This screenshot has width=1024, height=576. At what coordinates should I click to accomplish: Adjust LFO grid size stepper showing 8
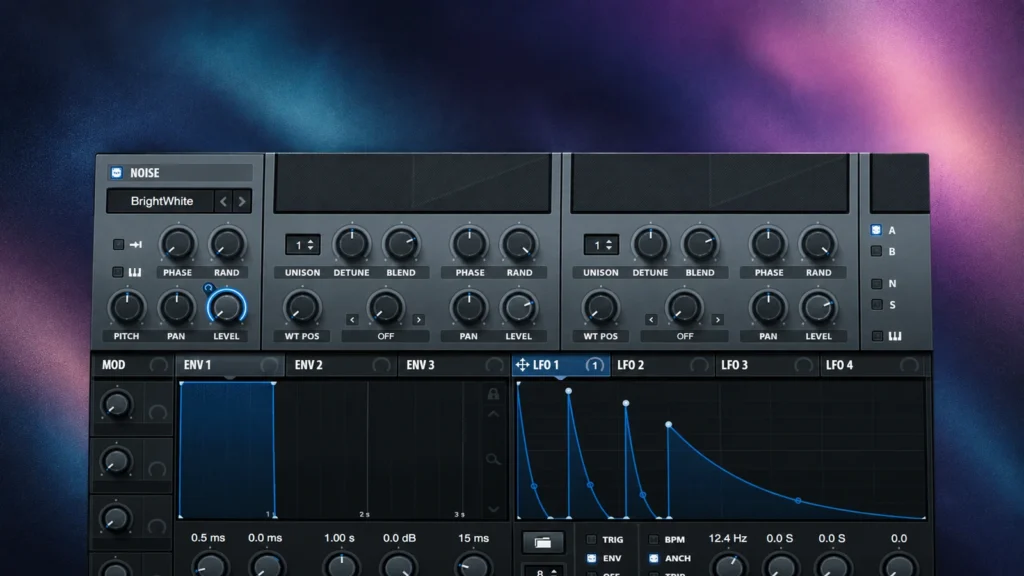(x=543, y=571)
